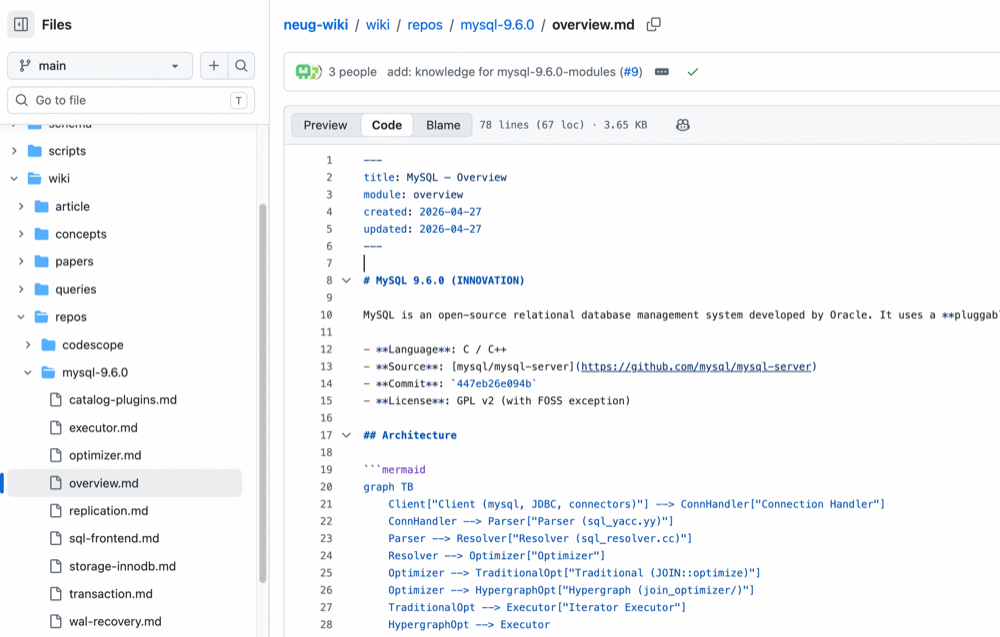View commit status green checkmark
1000x637 pixels.
(x=693, y=72)
